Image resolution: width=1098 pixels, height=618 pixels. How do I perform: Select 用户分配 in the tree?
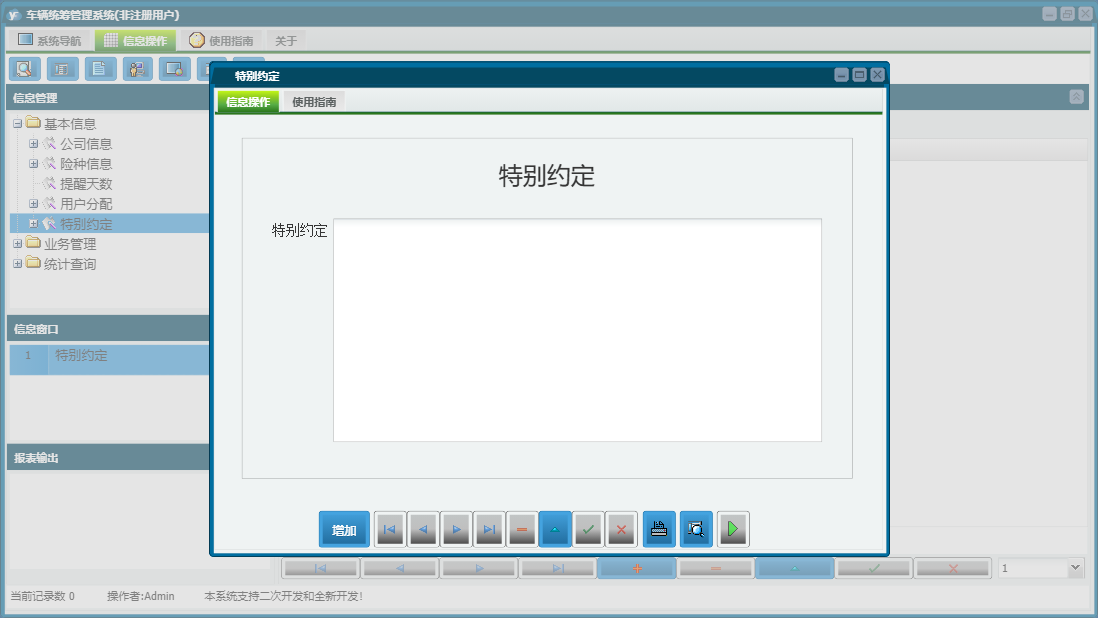click(x=85, y=204)
